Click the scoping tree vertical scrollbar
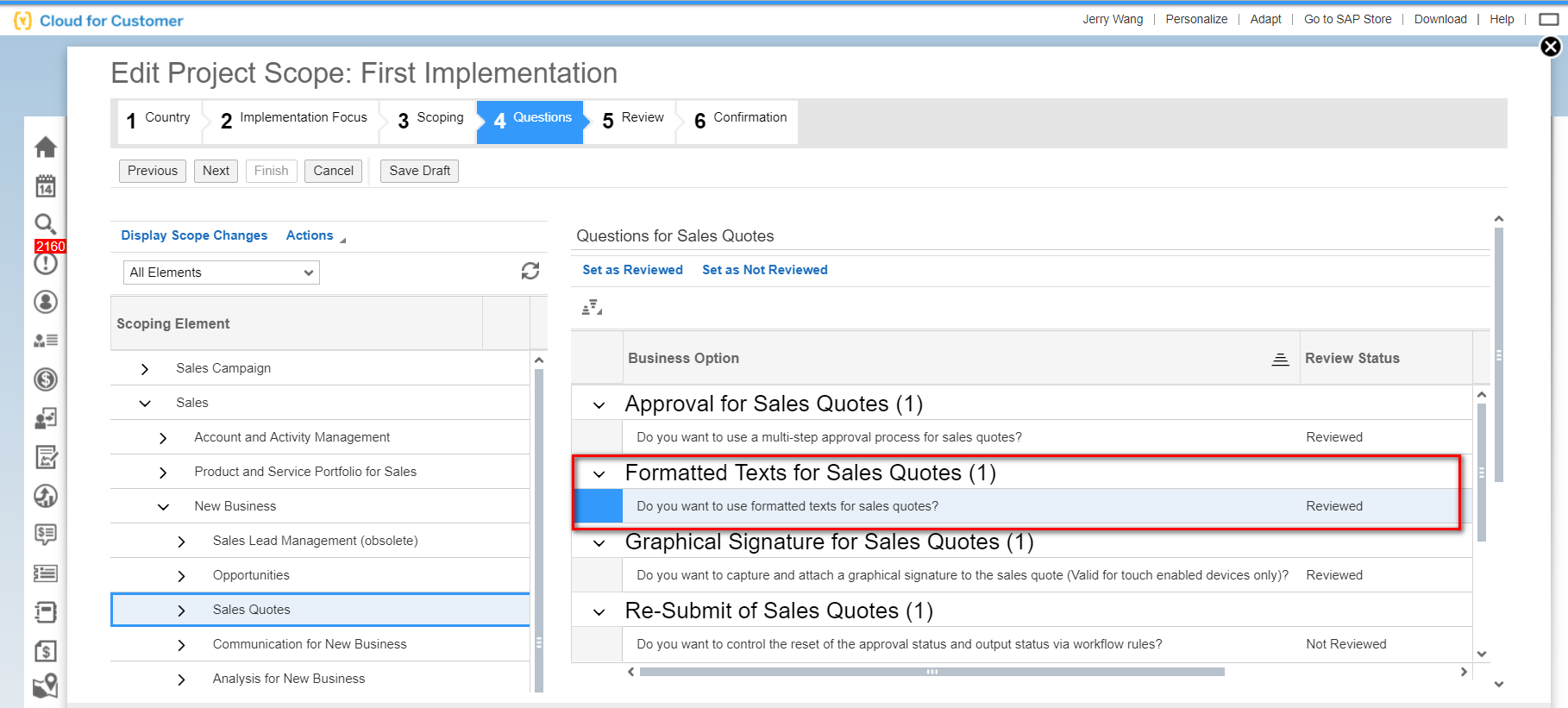This screenshot has width=1568, height=708. (x=539, y=530)
